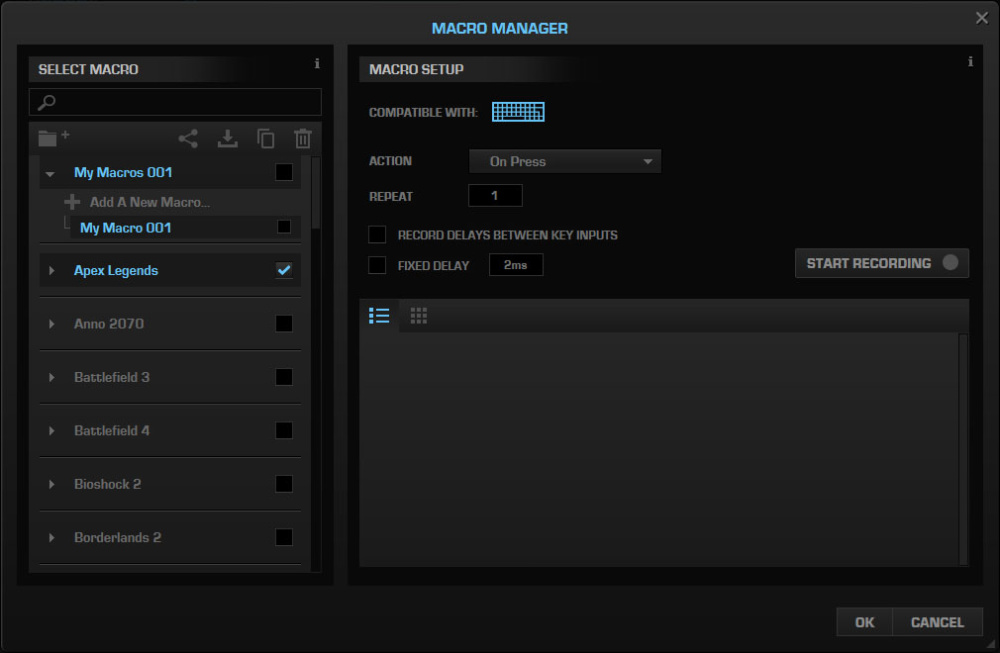Click the share macro icon
The height and width of the screenshot is (653, 1000).
point(188,138)
